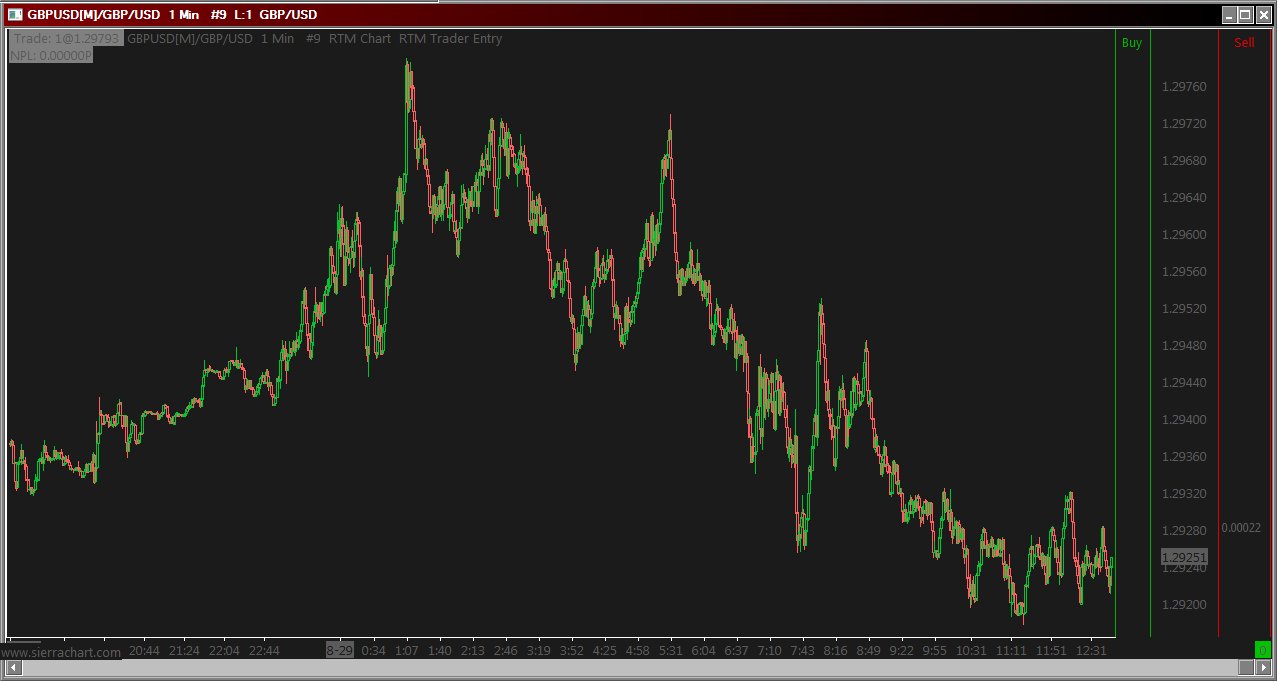
Task: Click the 1.29520 price scale label
Action: (1184, 309)
